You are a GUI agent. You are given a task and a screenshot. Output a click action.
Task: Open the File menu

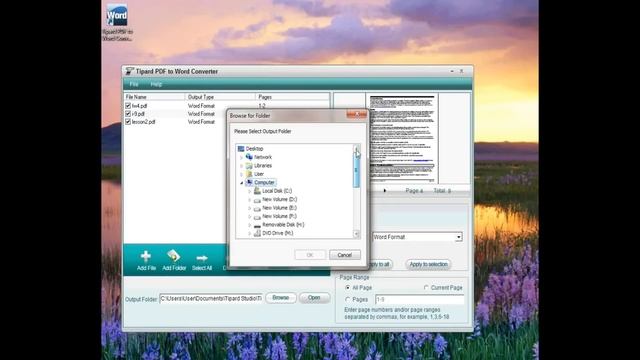134,84
